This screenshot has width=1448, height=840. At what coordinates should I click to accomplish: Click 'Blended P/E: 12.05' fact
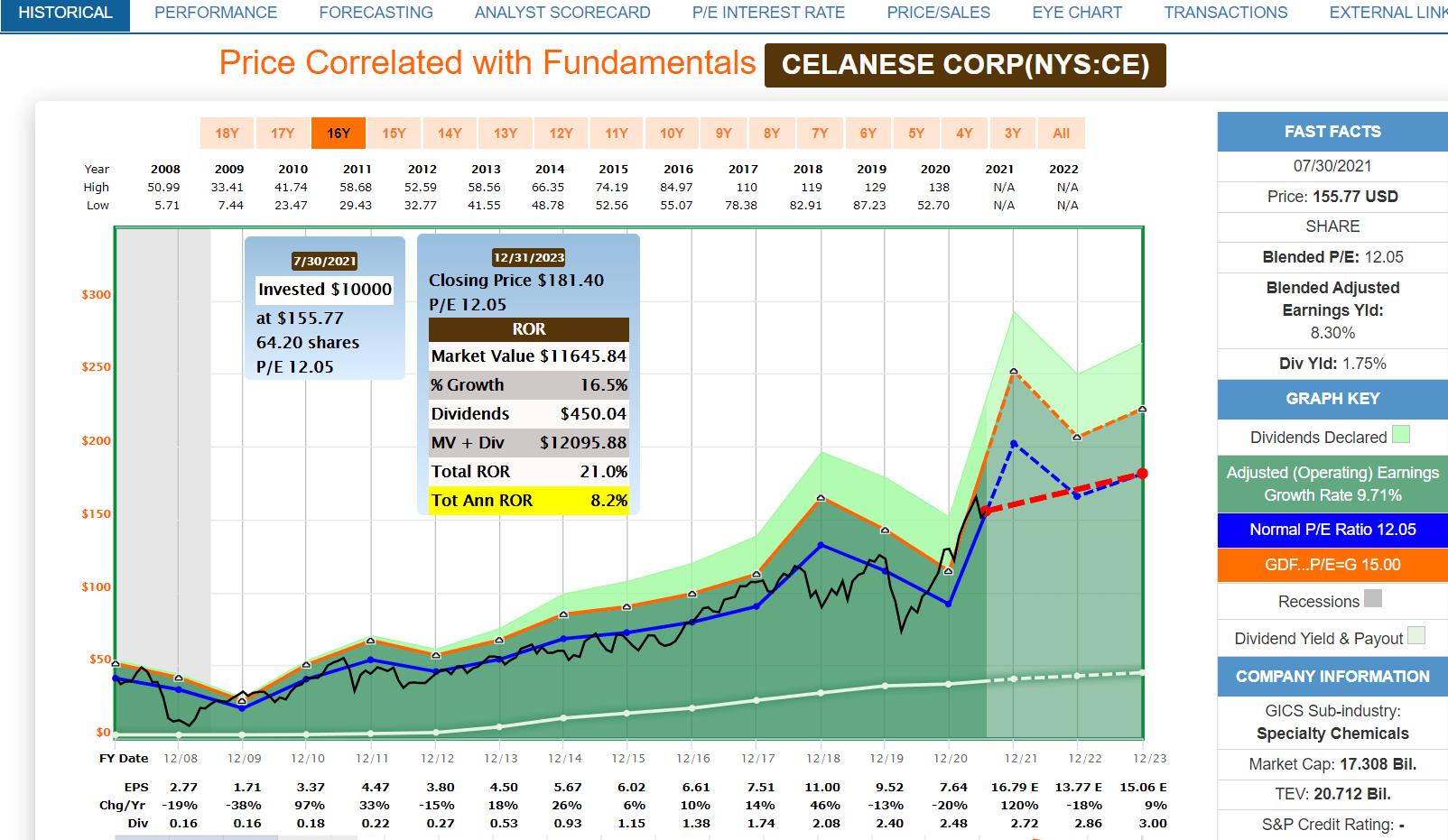(x=1332, y=257)
